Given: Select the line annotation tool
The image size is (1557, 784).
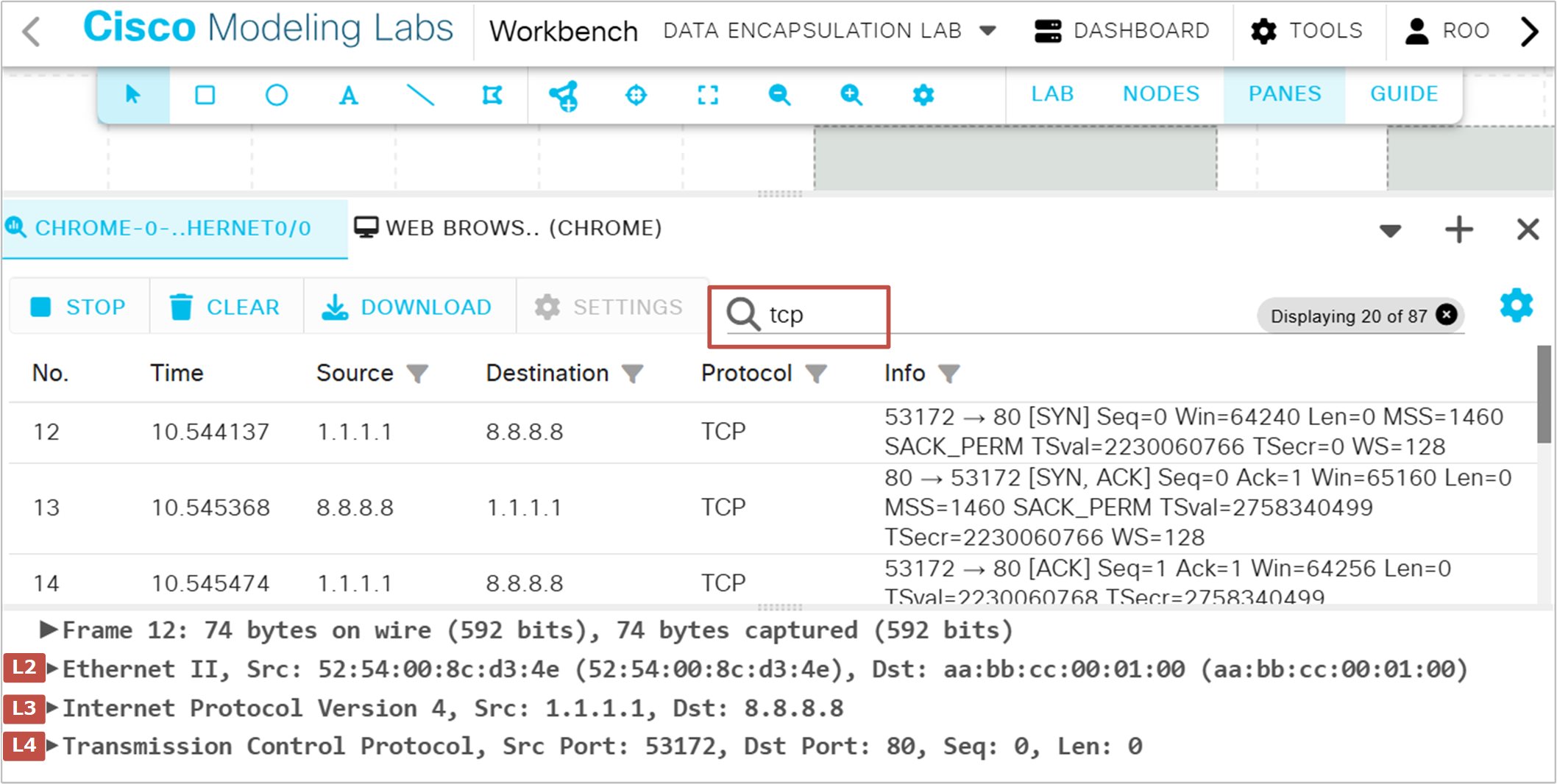Looking at the screenshot, I should (420, 95).
